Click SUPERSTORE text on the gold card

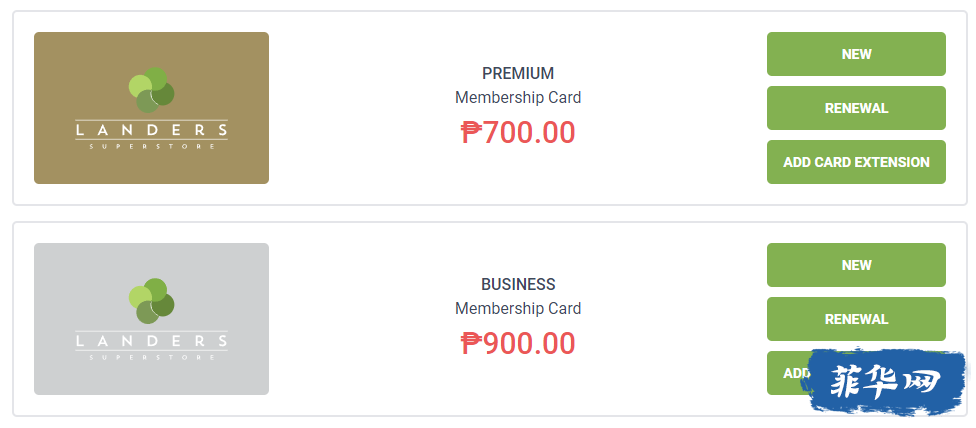pyautogui.click(x=151, y=147)
